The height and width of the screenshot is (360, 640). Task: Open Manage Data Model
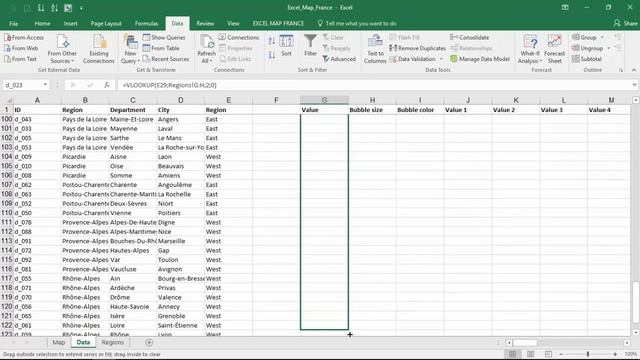point(480,59)
